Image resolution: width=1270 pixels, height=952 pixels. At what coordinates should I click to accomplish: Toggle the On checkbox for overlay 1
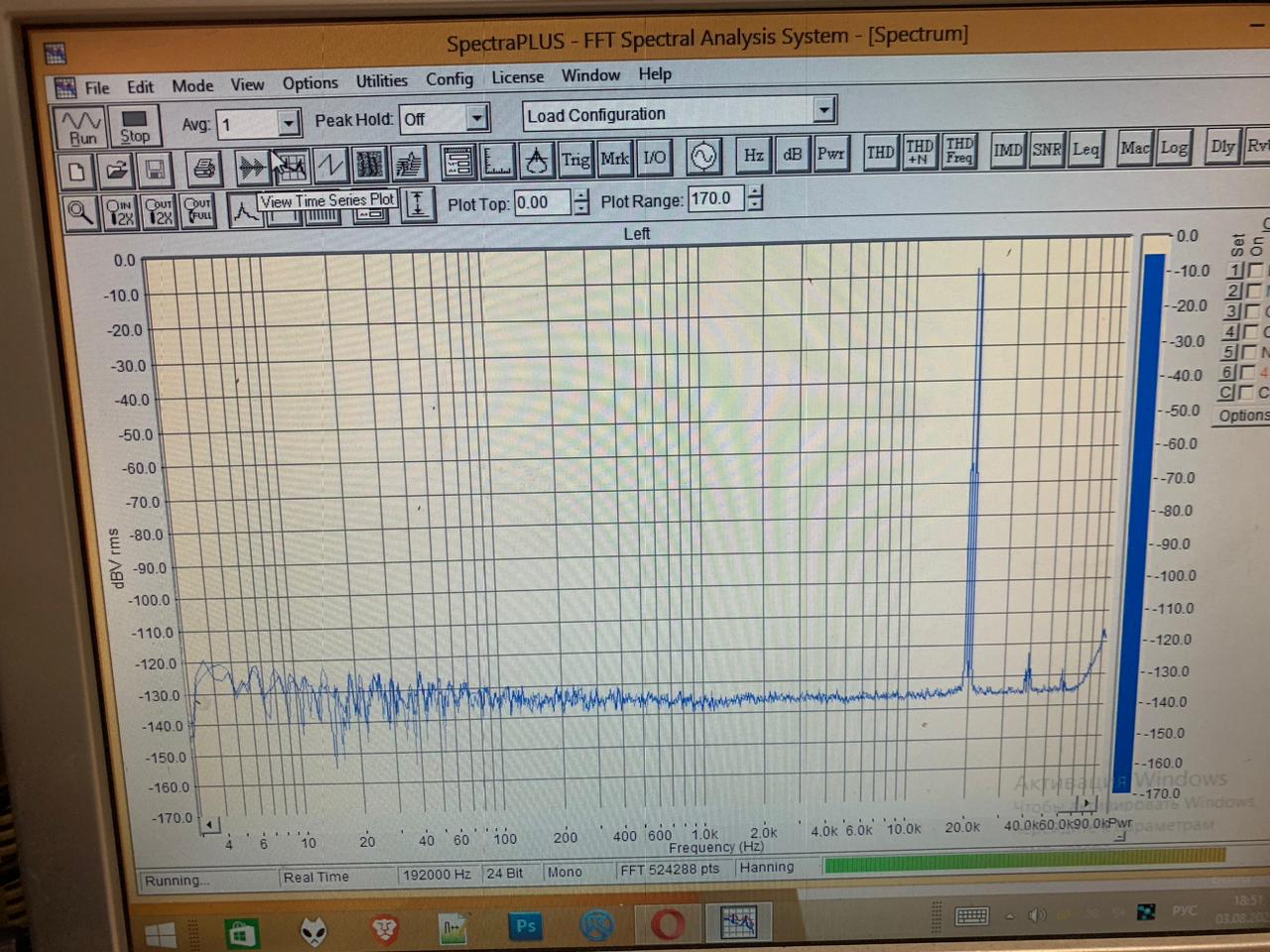pos(1255,270)
